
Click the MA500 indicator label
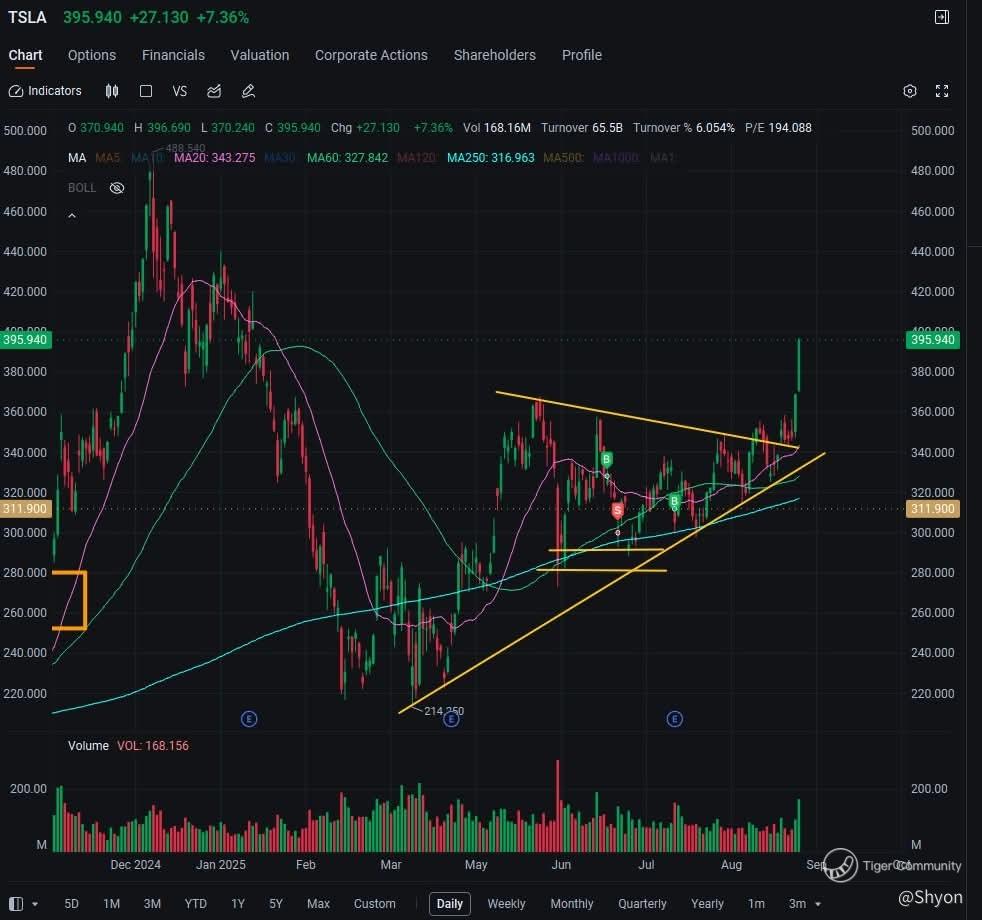click(x=563, y=158)
